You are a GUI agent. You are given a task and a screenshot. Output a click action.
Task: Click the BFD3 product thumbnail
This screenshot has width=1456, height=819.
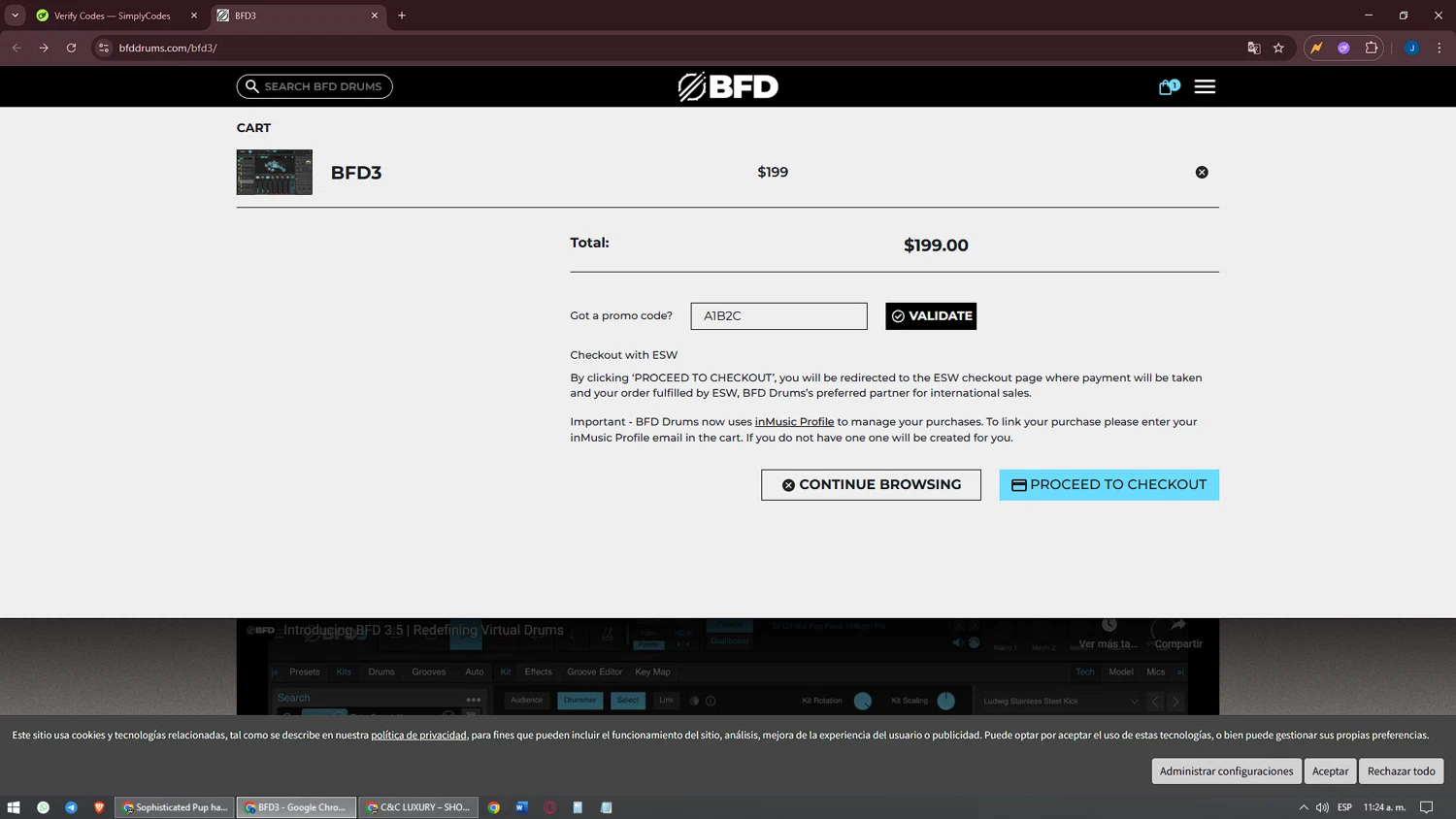(275, 172)
